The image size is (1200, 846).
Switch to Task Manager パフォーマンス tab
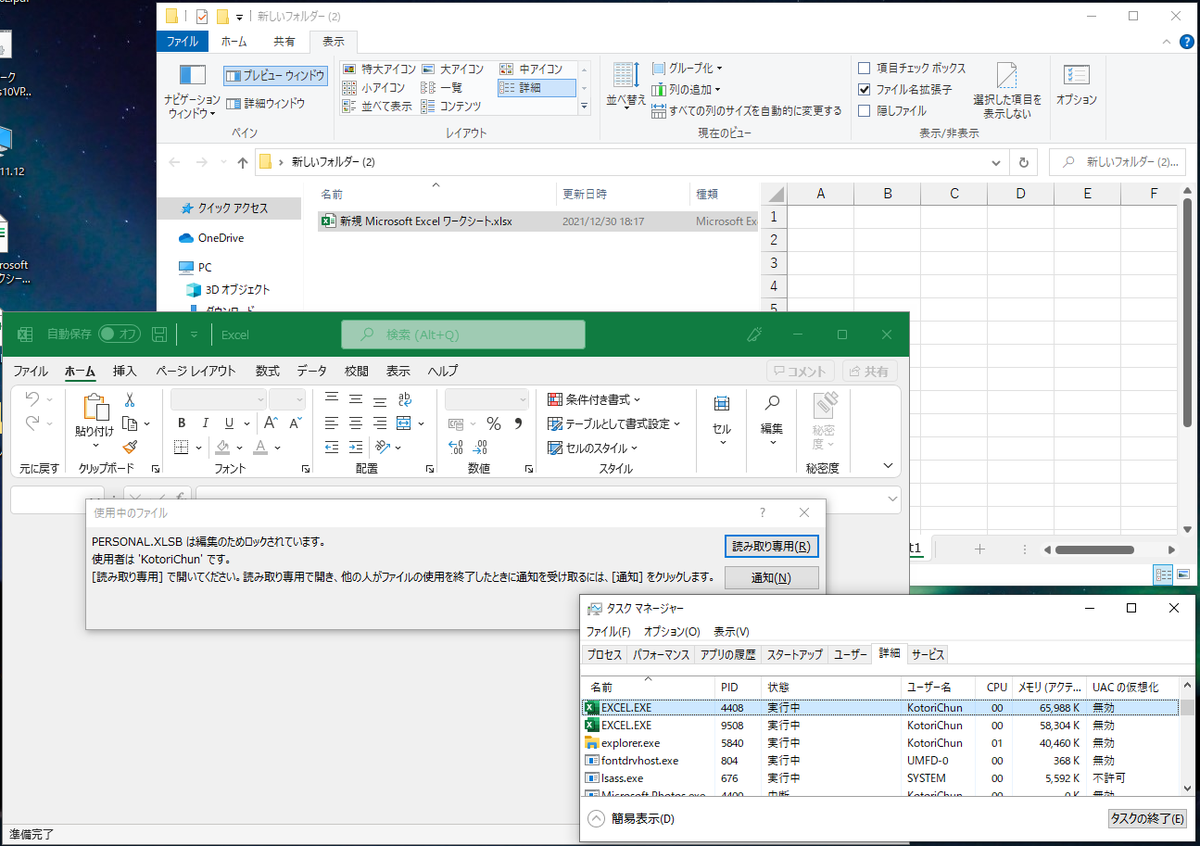coord(661,655)
